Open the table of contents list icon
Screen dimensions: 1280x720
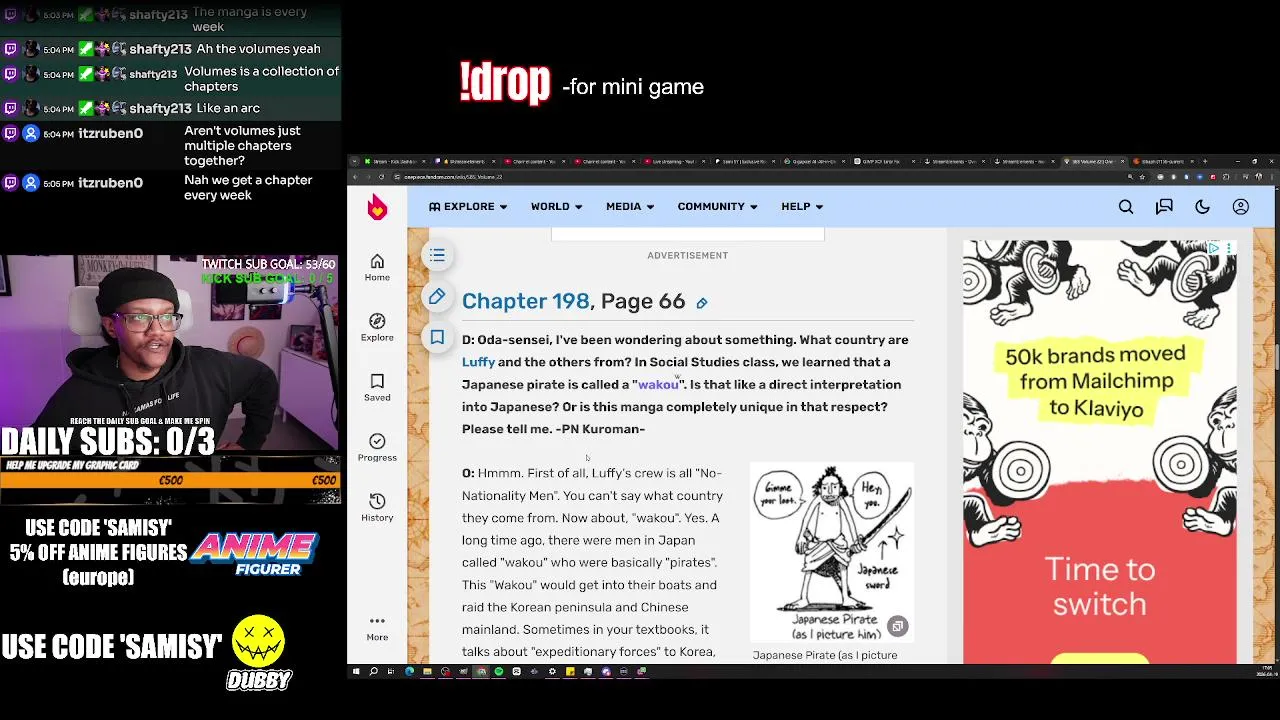point(437,256)
